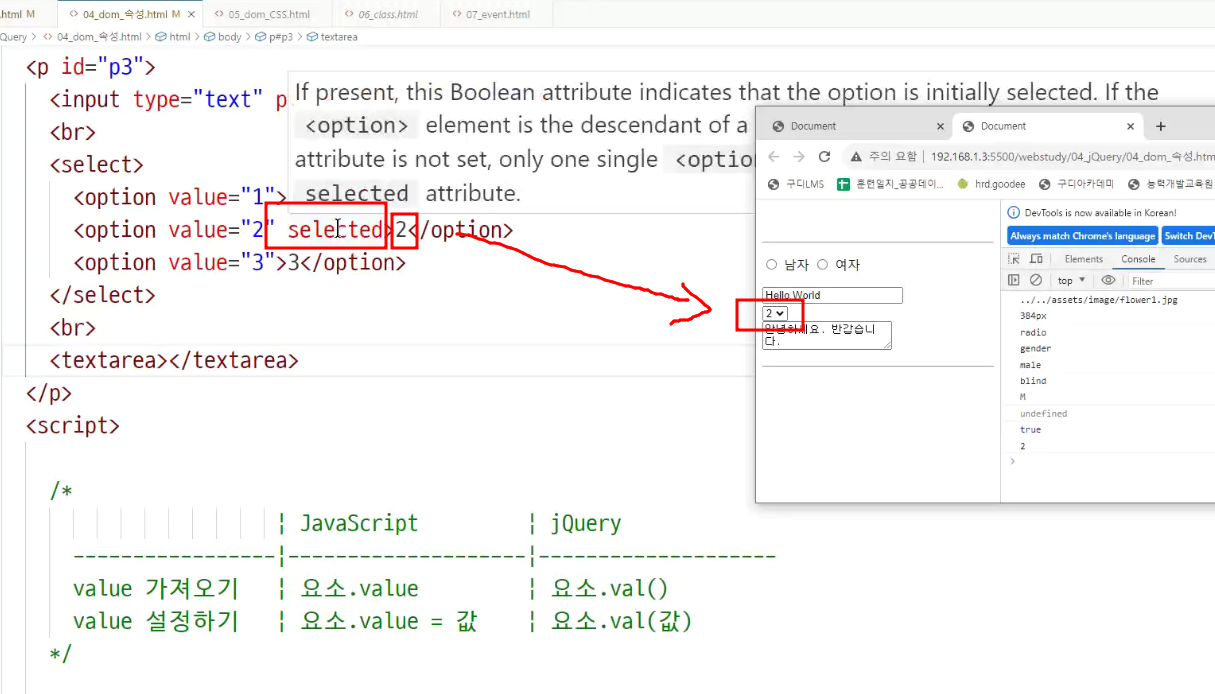Viewport: 1215px width, 694px height.
Task: Close the active second Document browser tab
Action: click(x=1131, y=126)
